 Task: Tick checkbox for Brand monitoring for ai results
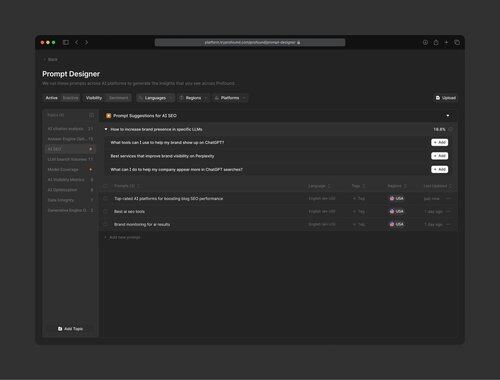pyautogui.click(x=106, y=224)
